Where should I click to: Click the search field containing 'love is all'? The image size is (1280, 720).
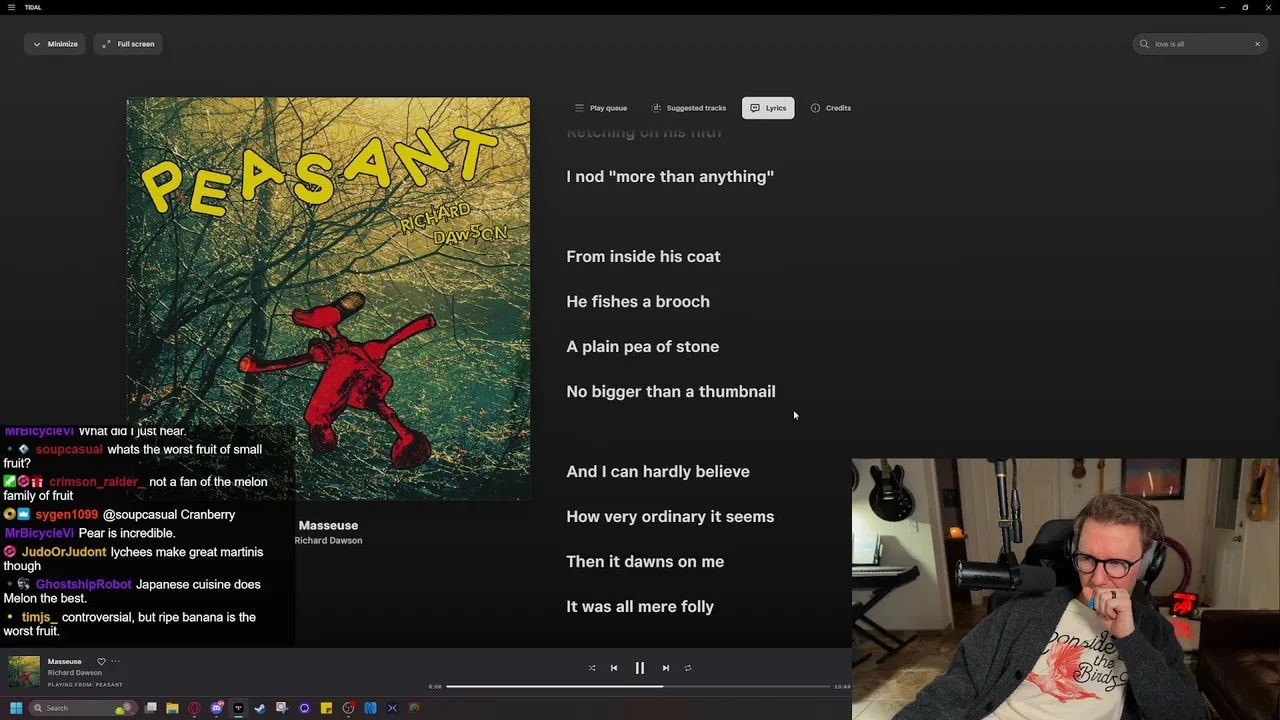tap(1200, 44)
